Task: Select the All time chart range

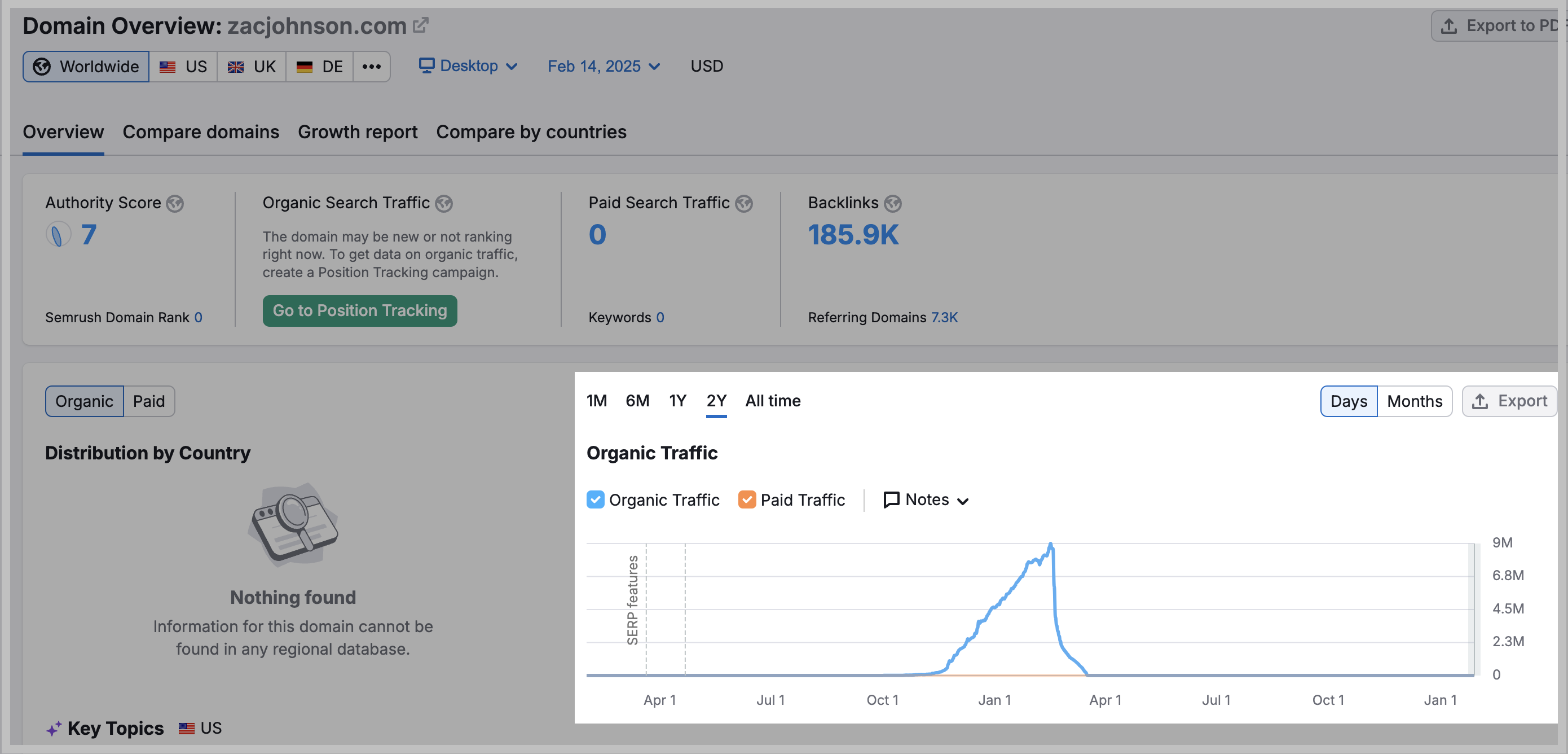Action: tap(772, 401)
